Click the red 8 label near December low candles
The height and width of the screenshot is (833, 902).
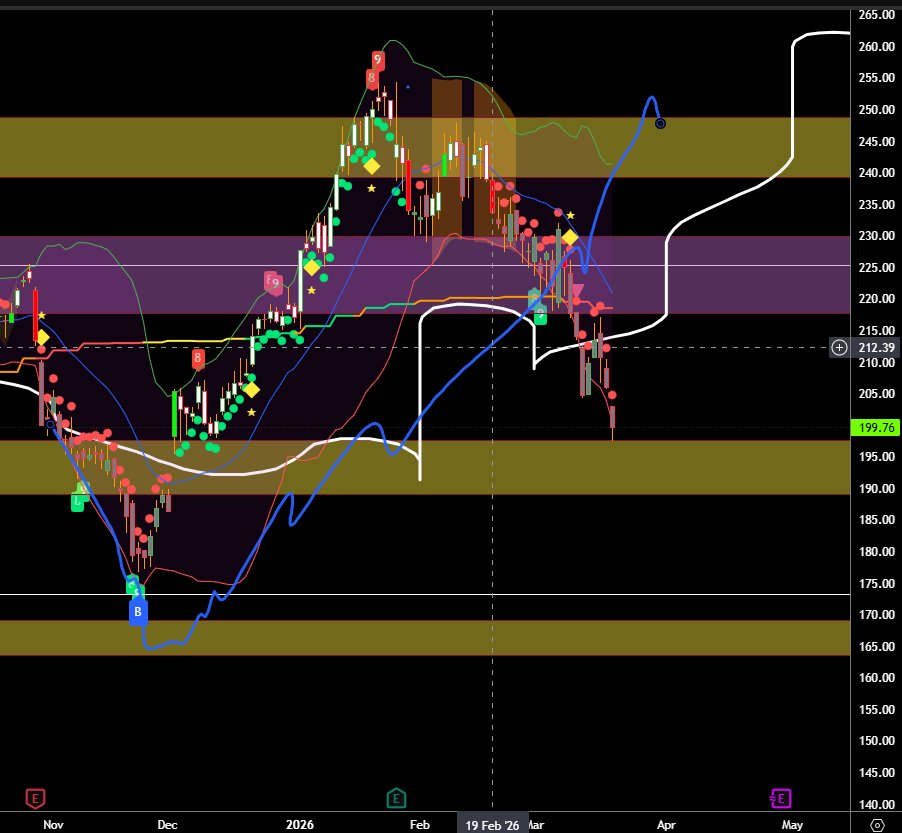198,358
